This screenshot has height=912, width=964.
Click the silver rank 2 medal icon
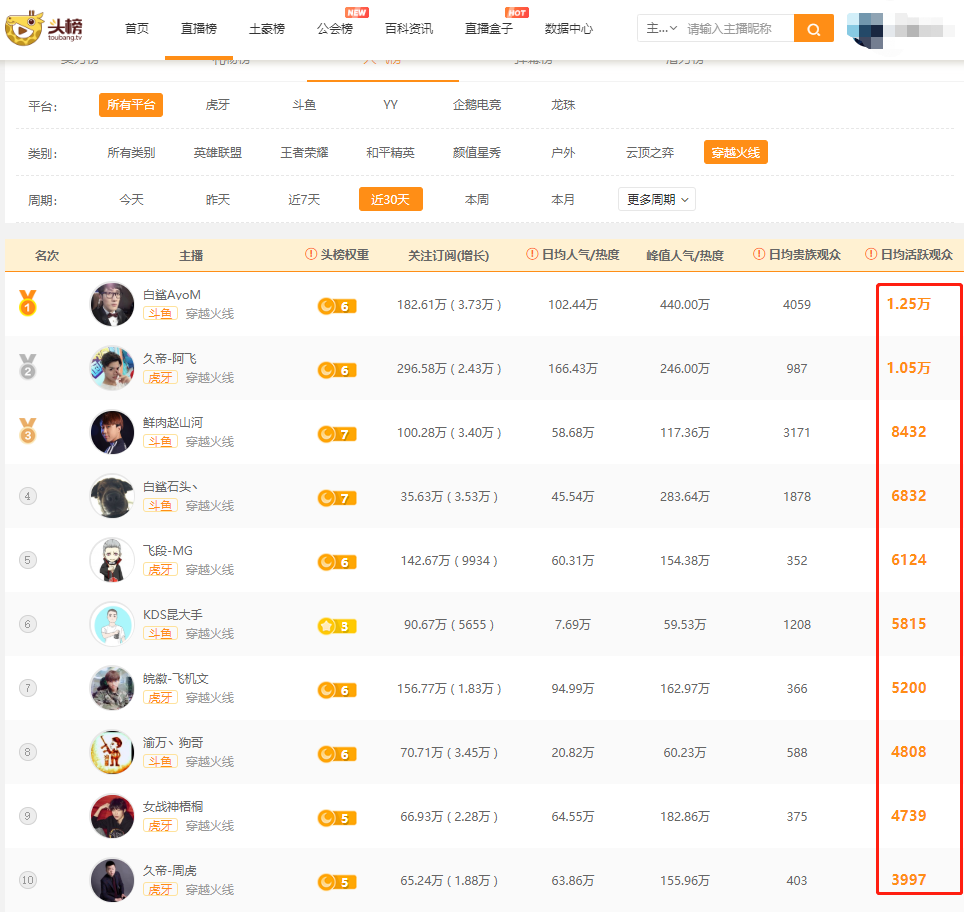tap(28, 367)
